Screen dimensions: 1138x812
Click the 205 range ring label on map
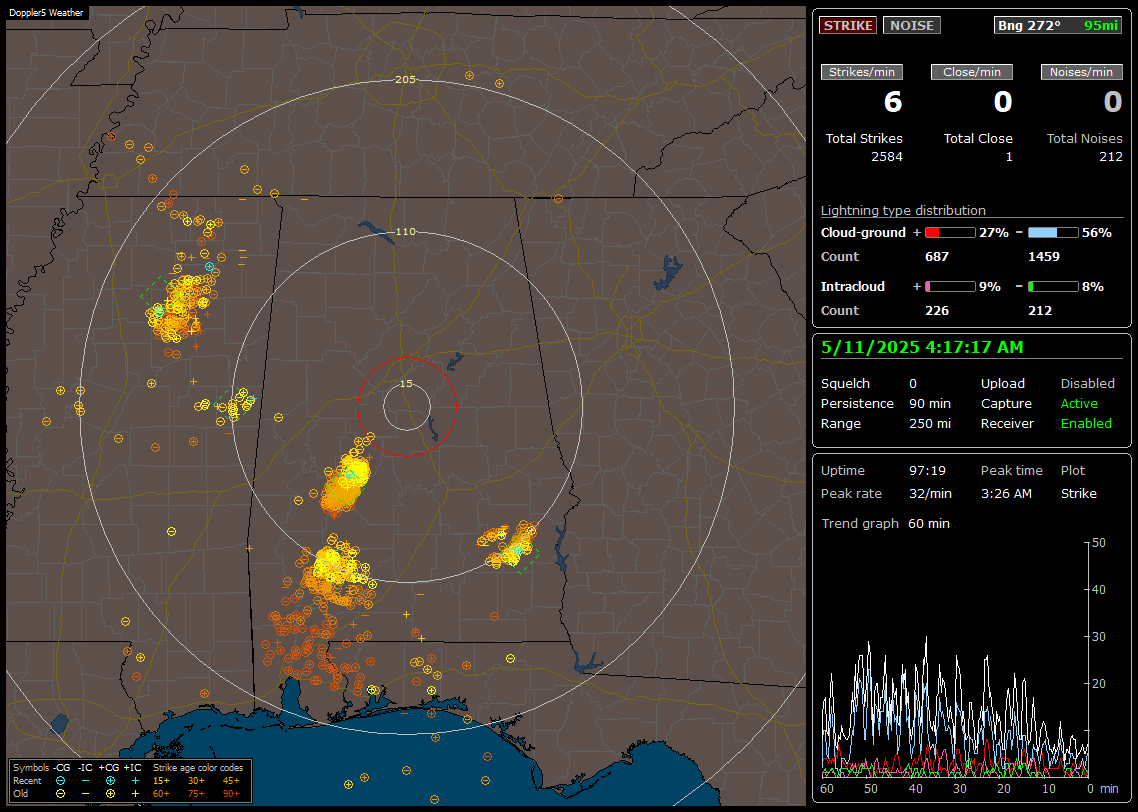(405, 80)
